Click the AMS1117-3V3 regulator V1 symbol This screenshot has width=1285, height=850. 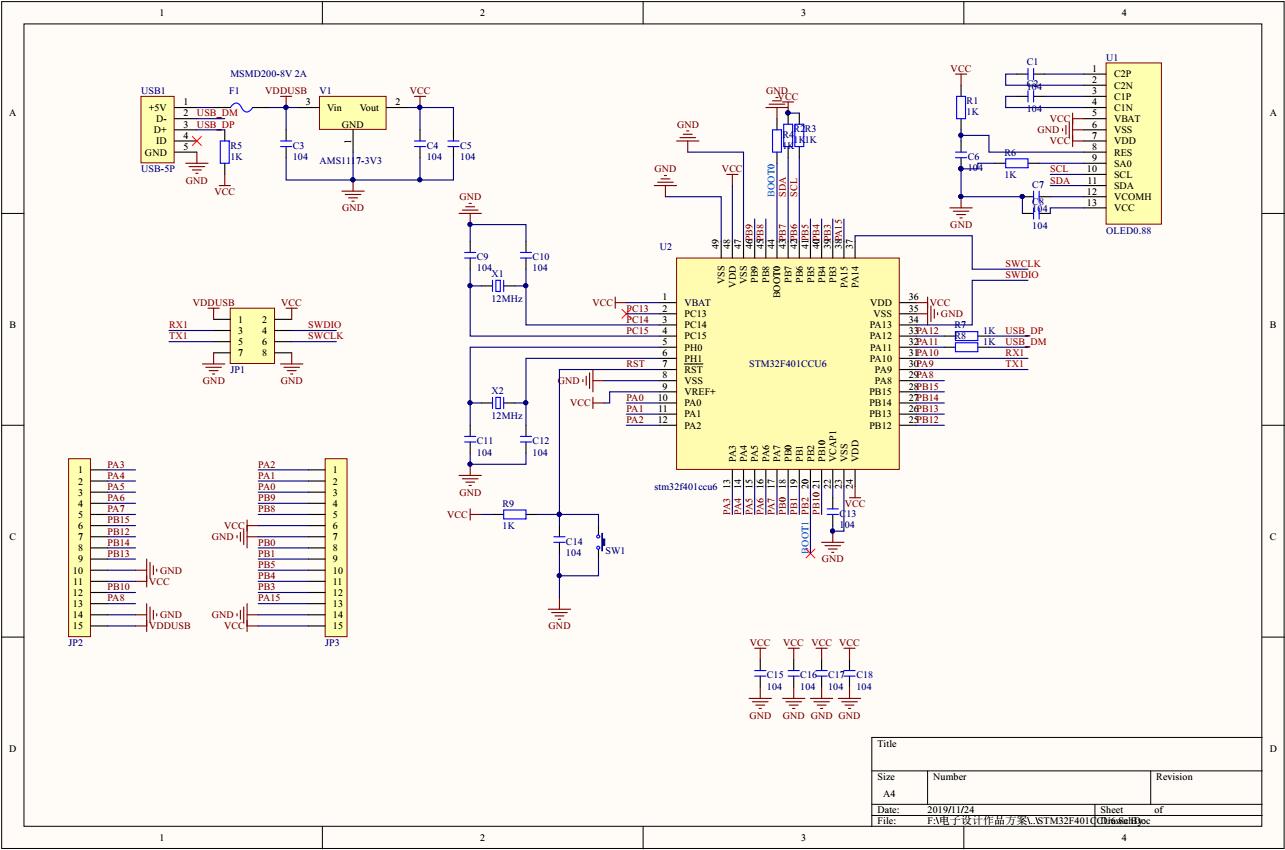point(352,113)
